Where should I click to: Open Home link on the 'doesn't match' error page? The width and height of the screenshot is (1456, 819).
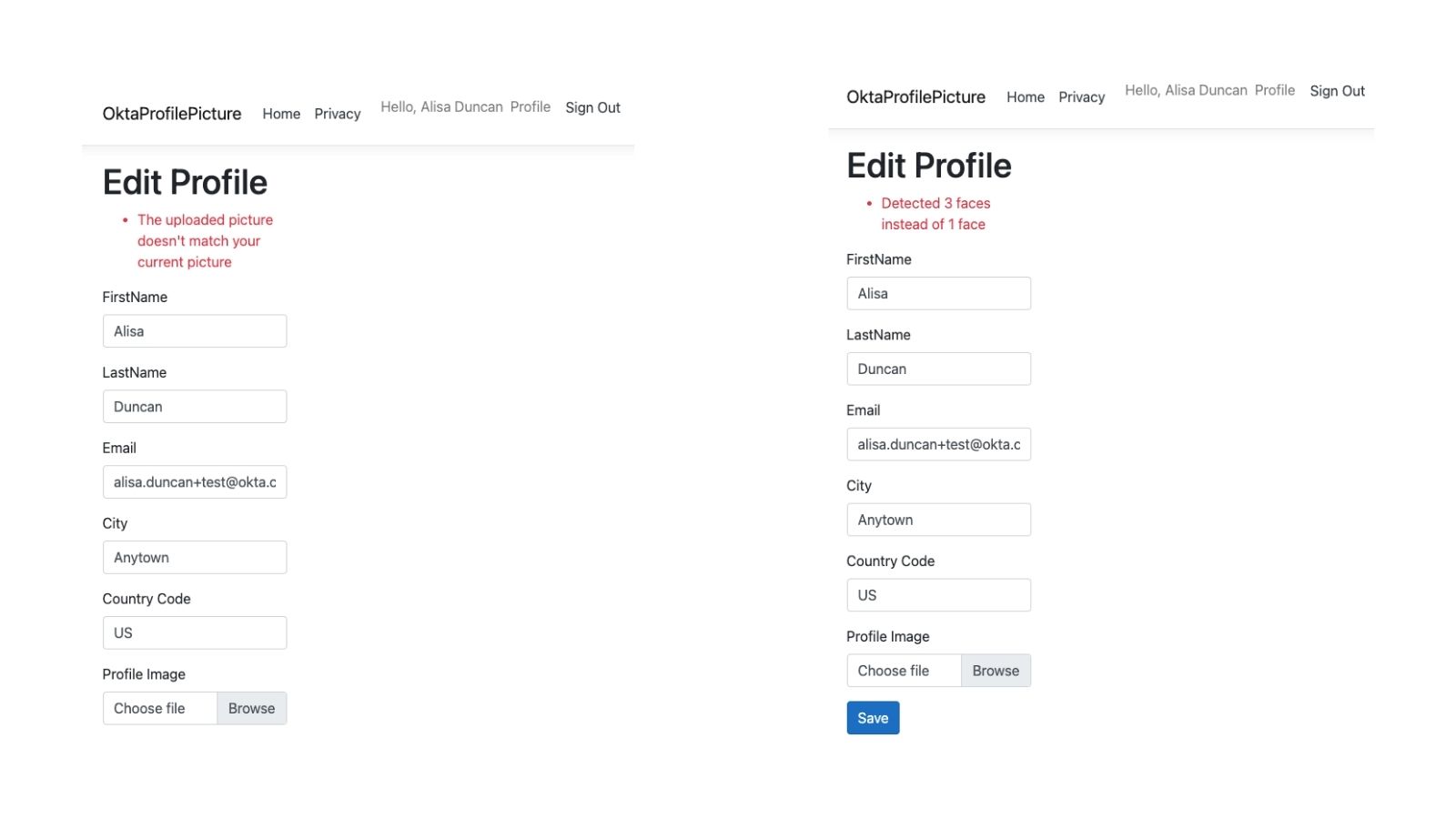tap(281, 114)
